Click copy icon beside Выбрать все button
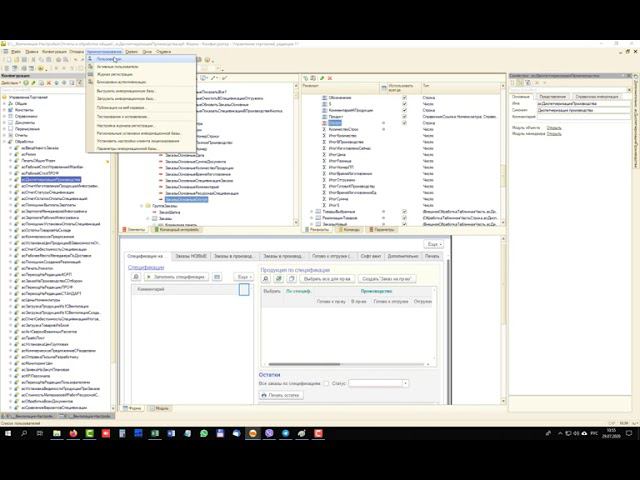 [291, 279]
